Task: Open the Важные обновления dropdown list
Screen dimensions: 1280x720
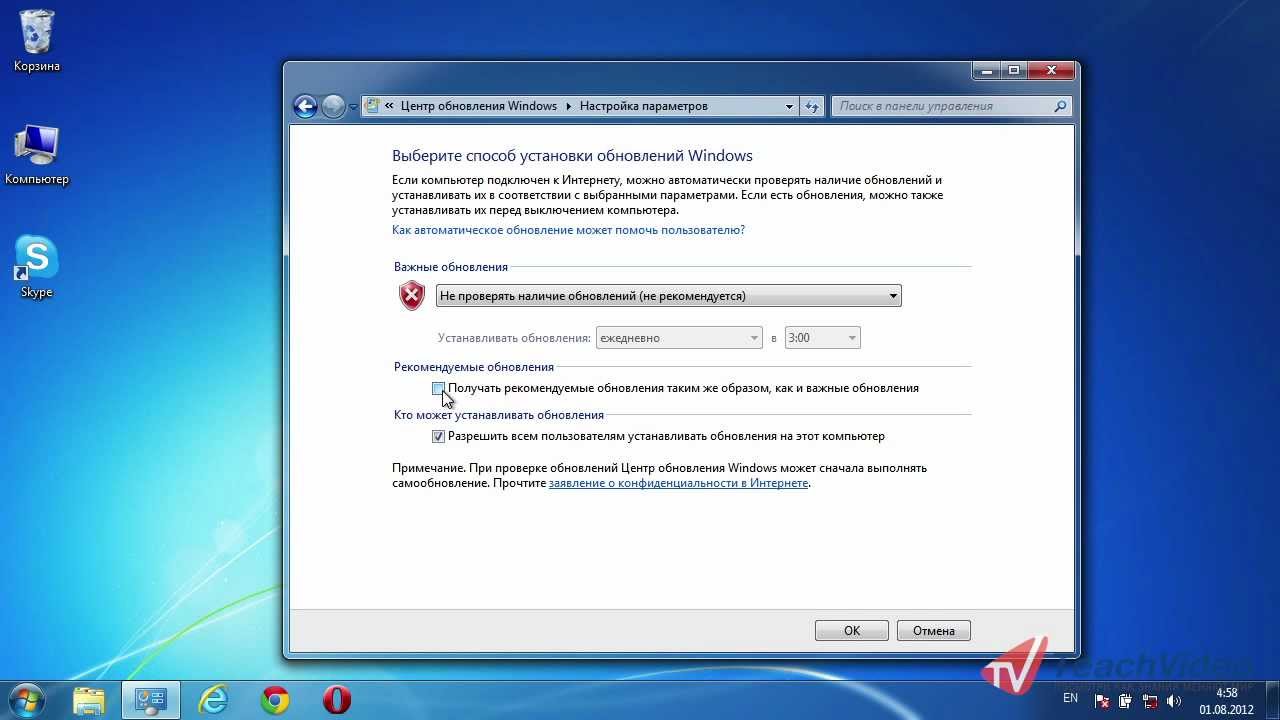Action: pyautogui.click(x=668, y=296)
